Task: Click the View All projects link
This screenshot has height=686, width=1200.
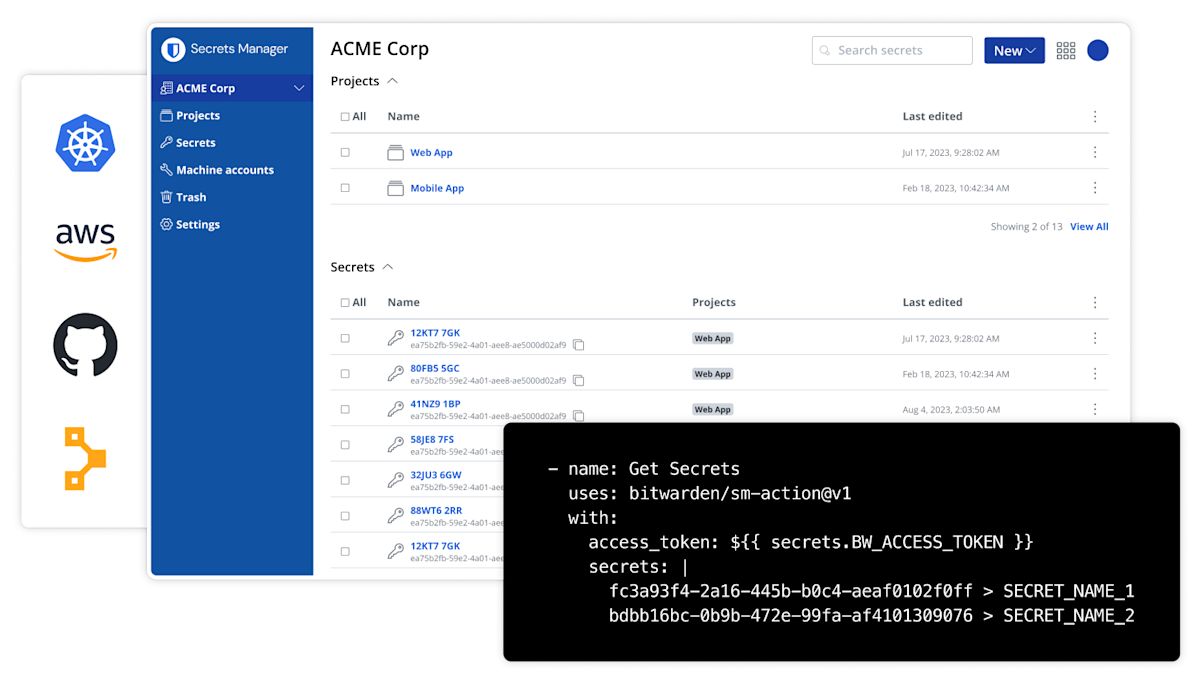Action: pyautogui.click(x=1089, y=227)
